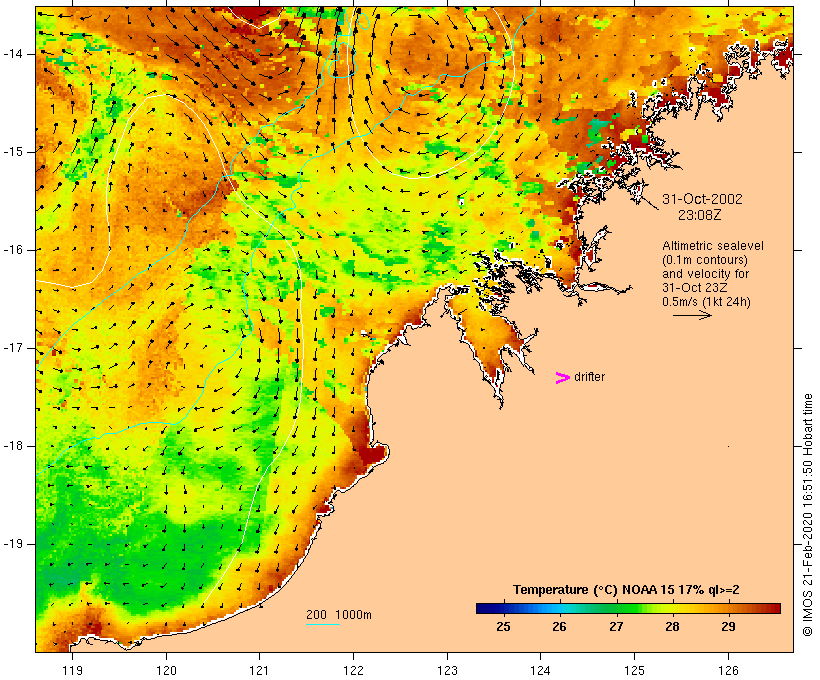Click longitude axis label 125
Viewport: 820px width, 680px height.
pos(634,670)
